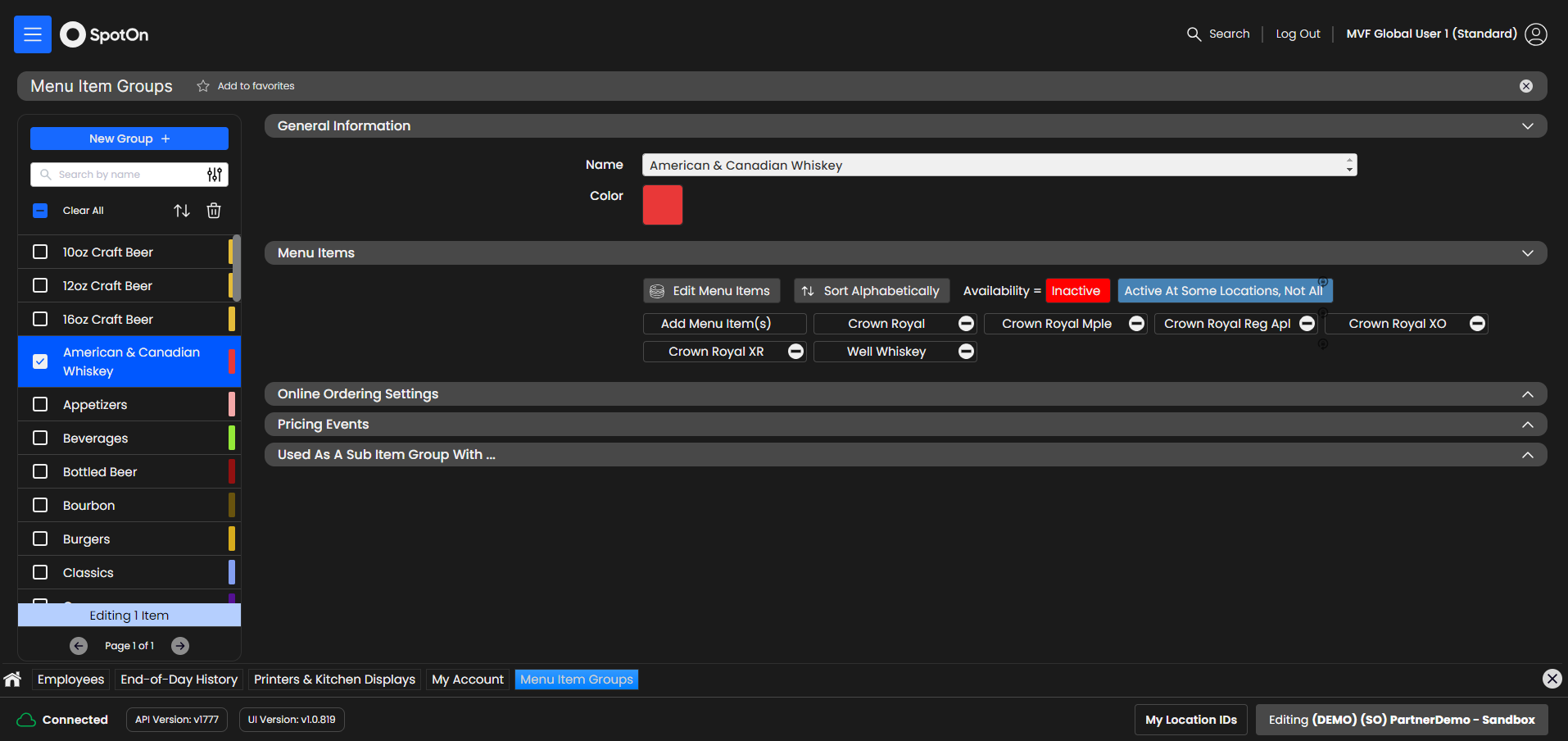Check the Burgers checkbox
This screenshot has width=1568, height=741.
coord(40,539)
